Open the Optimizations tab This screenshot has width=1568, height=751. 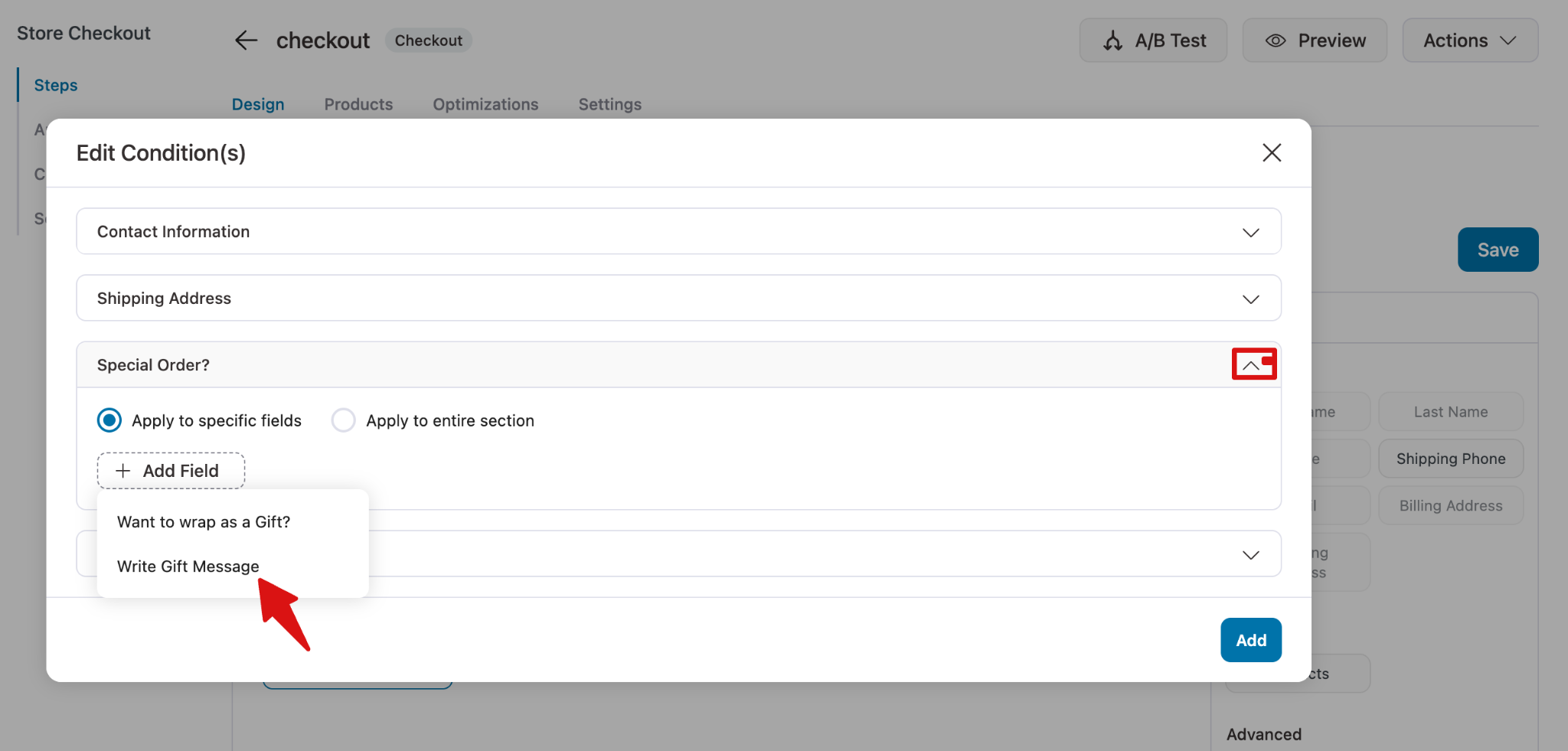click(x=485, y=104)
